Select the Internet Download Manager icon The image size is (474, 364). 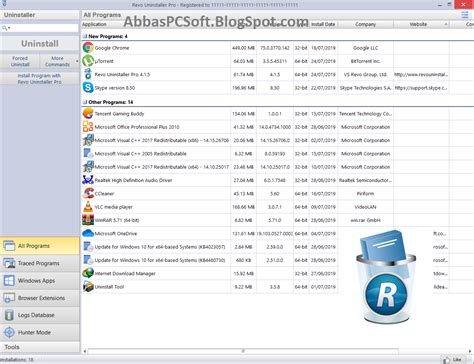pyautogui.click(x=88, y=274)
